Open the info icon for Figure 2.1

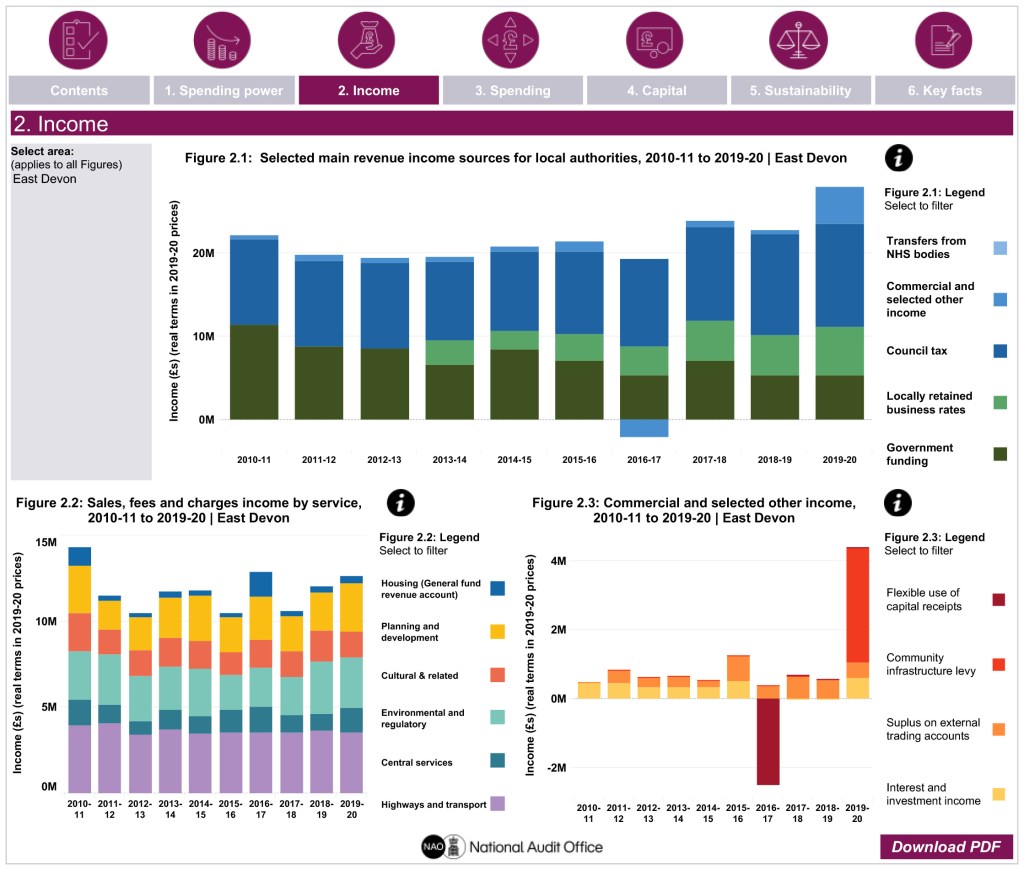tap(900, 157)
